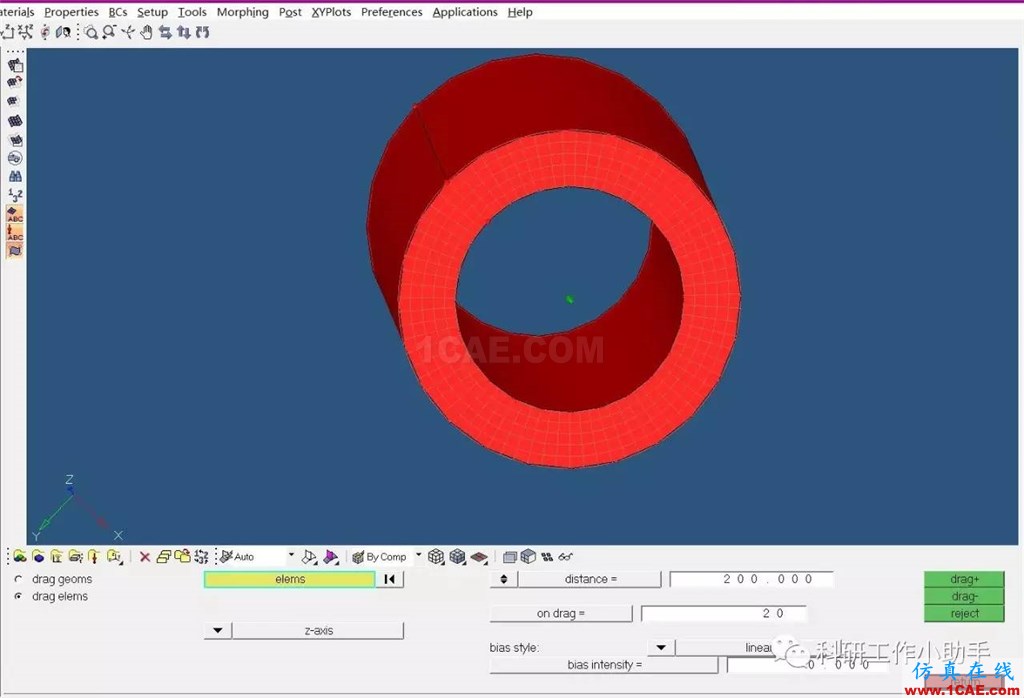The width and height of the screenshot is (1024, 698).
Task: Open the Post menu
Action: click(x=290, y=12)
